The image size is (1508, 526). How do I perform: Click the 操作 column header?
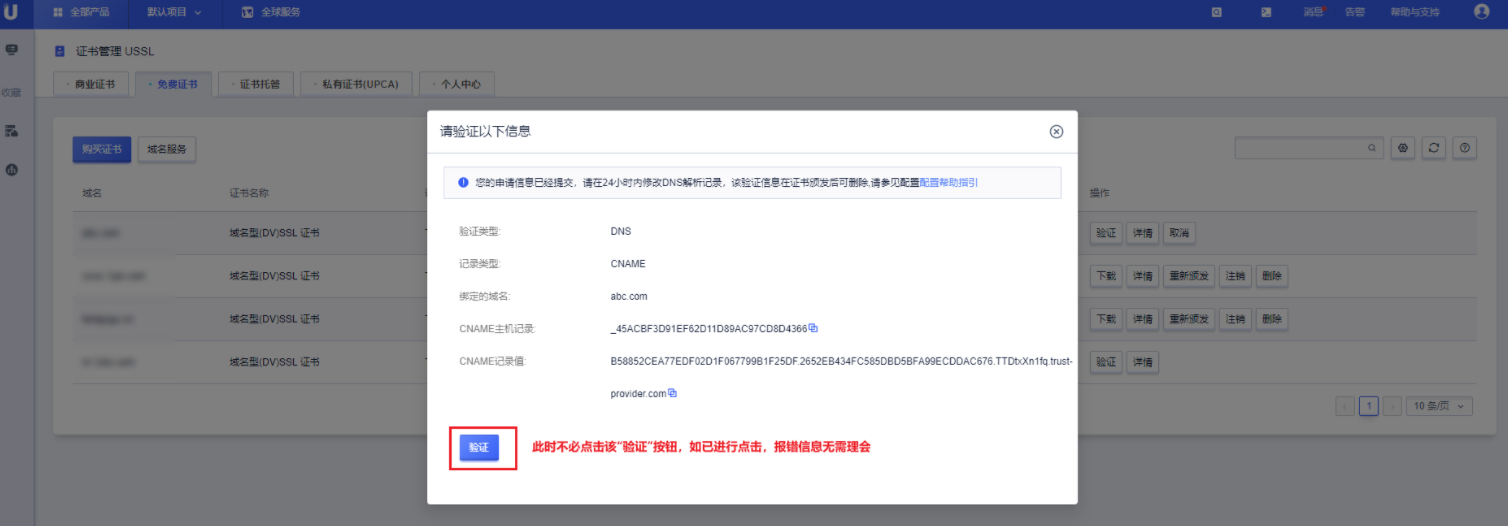tap(1100, 192)
